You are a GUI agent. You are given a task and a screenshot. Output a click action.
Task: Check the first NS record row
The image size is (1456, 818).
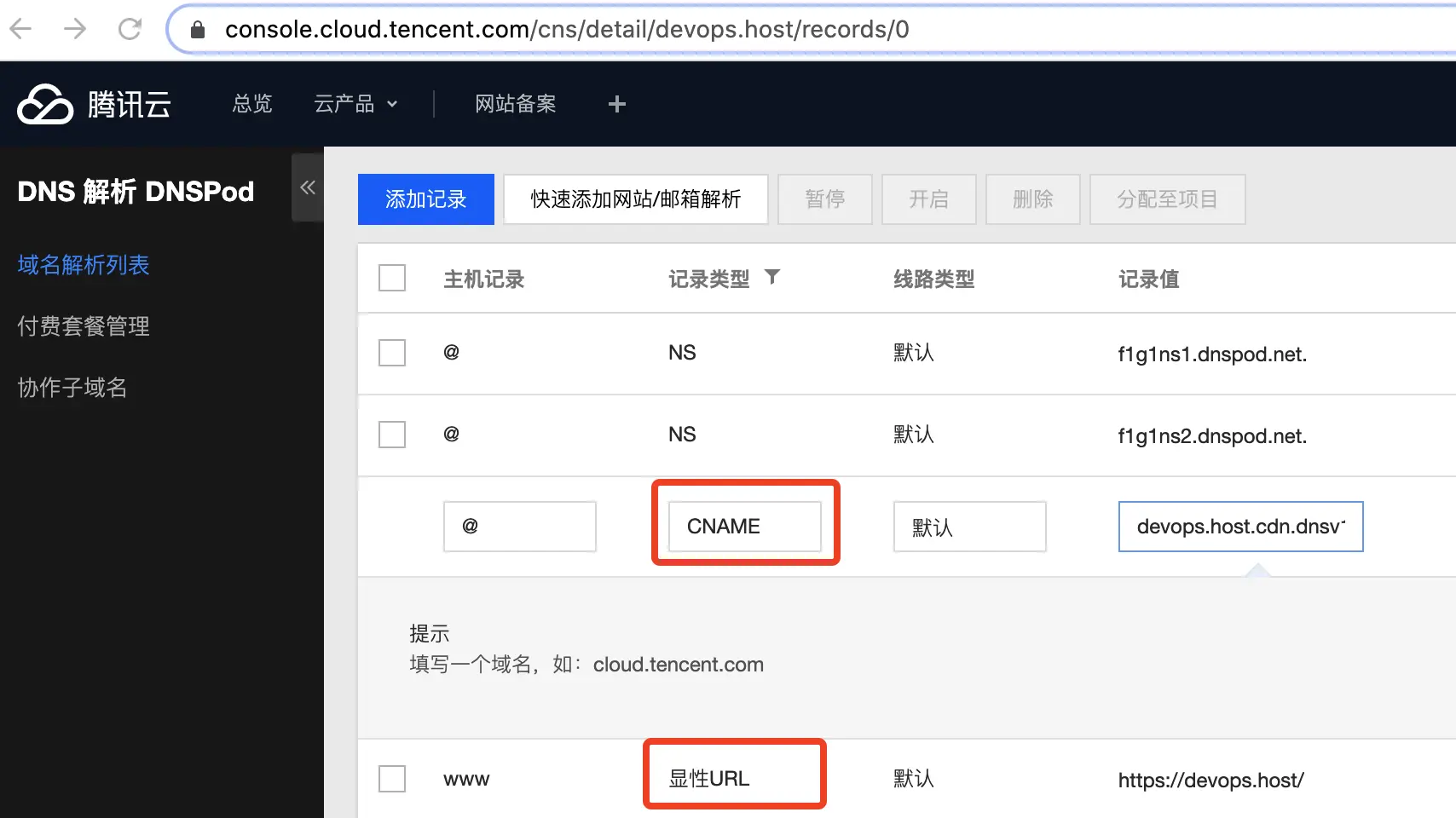coord(391,352)
